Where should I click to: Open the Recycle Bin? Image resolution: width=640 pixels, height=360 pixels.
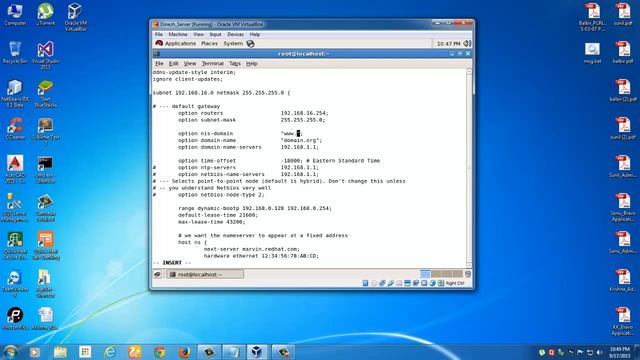(x=15, y=52)
